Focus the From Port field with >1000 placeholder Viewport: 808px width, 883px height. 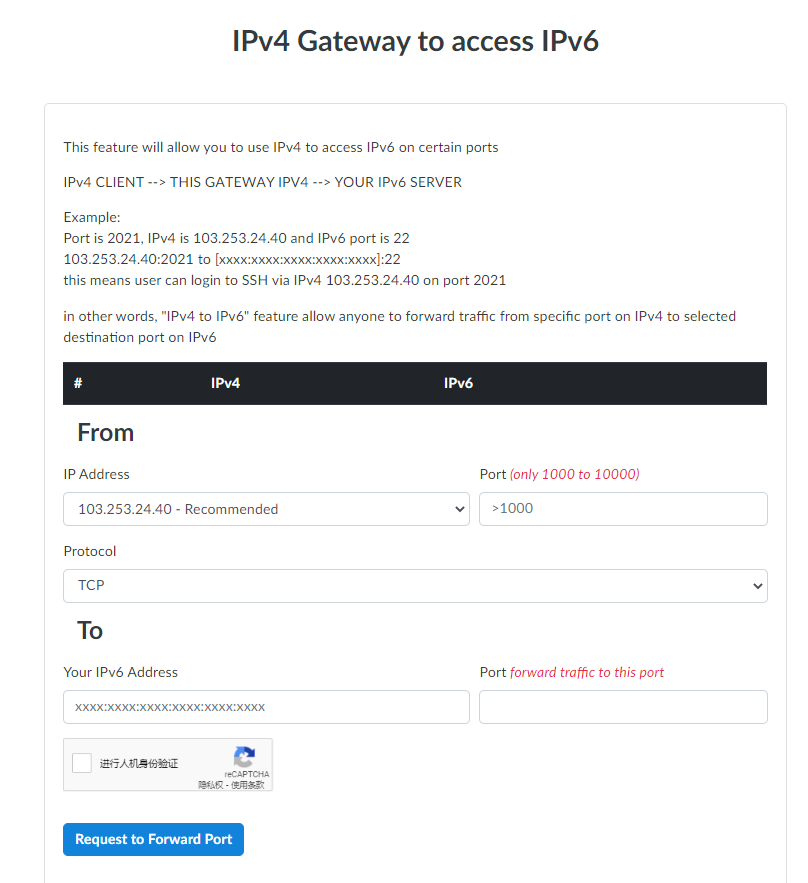[623, 509]
